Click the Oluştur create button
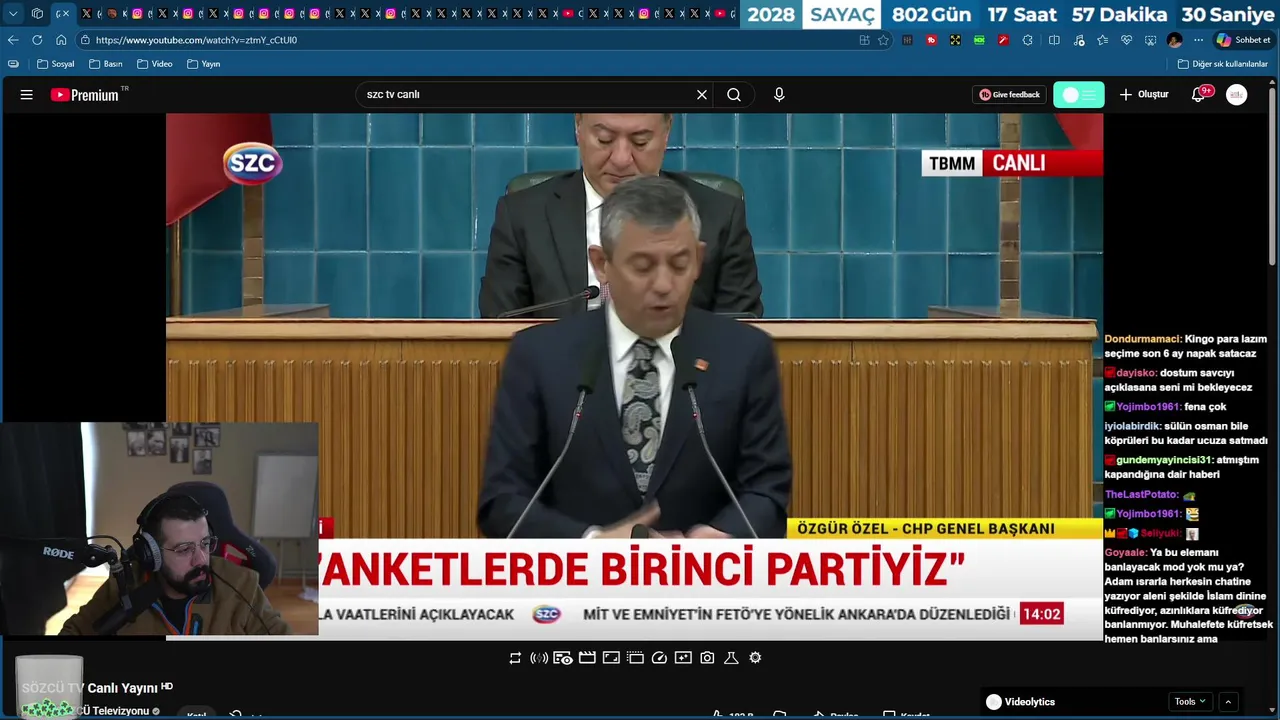This screenshot has height=720, width=1280. point(1144,95)
